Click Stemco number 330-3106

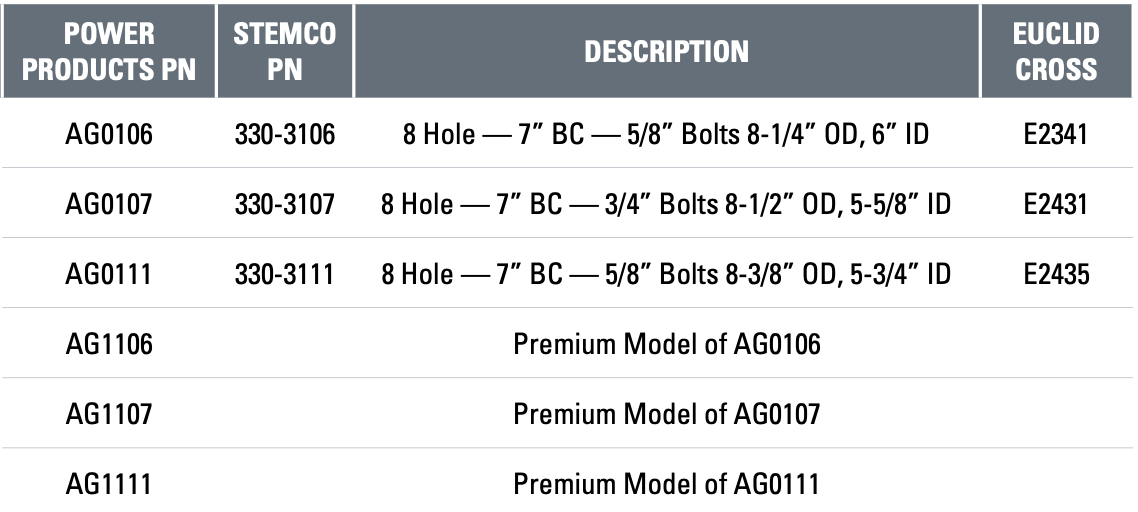284,134
